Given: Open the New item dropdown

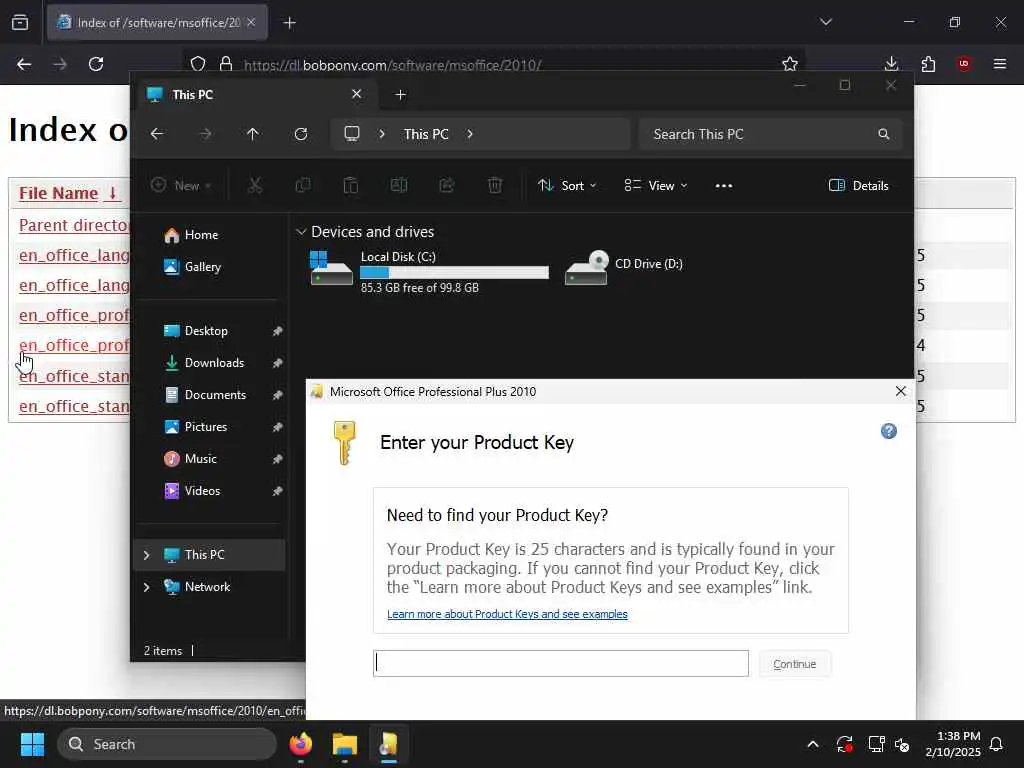Looking at the screenshot, I should tap(181, 185).
